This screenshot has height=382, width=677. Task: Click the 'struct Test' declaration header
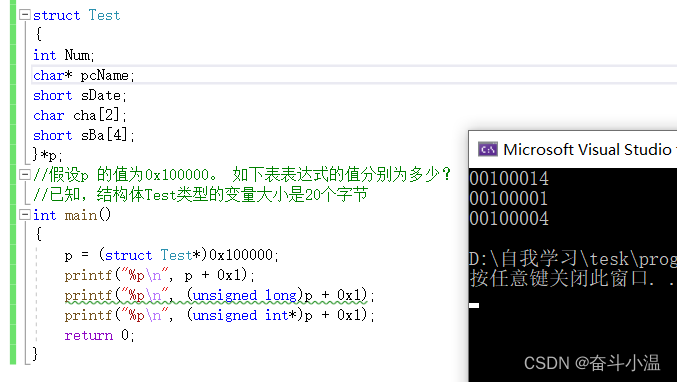76,15
